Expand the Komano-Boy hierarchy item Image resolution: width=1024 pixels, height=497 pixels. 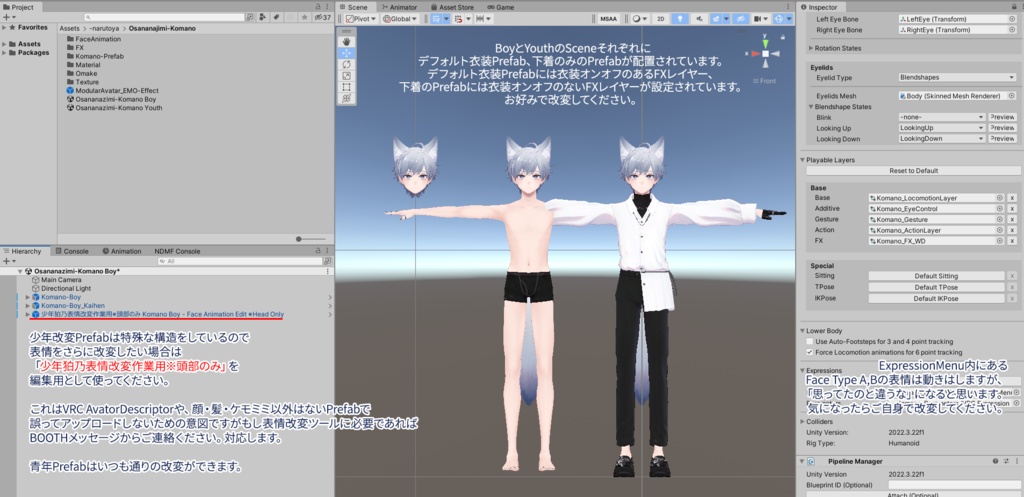[x=27, y=297]
